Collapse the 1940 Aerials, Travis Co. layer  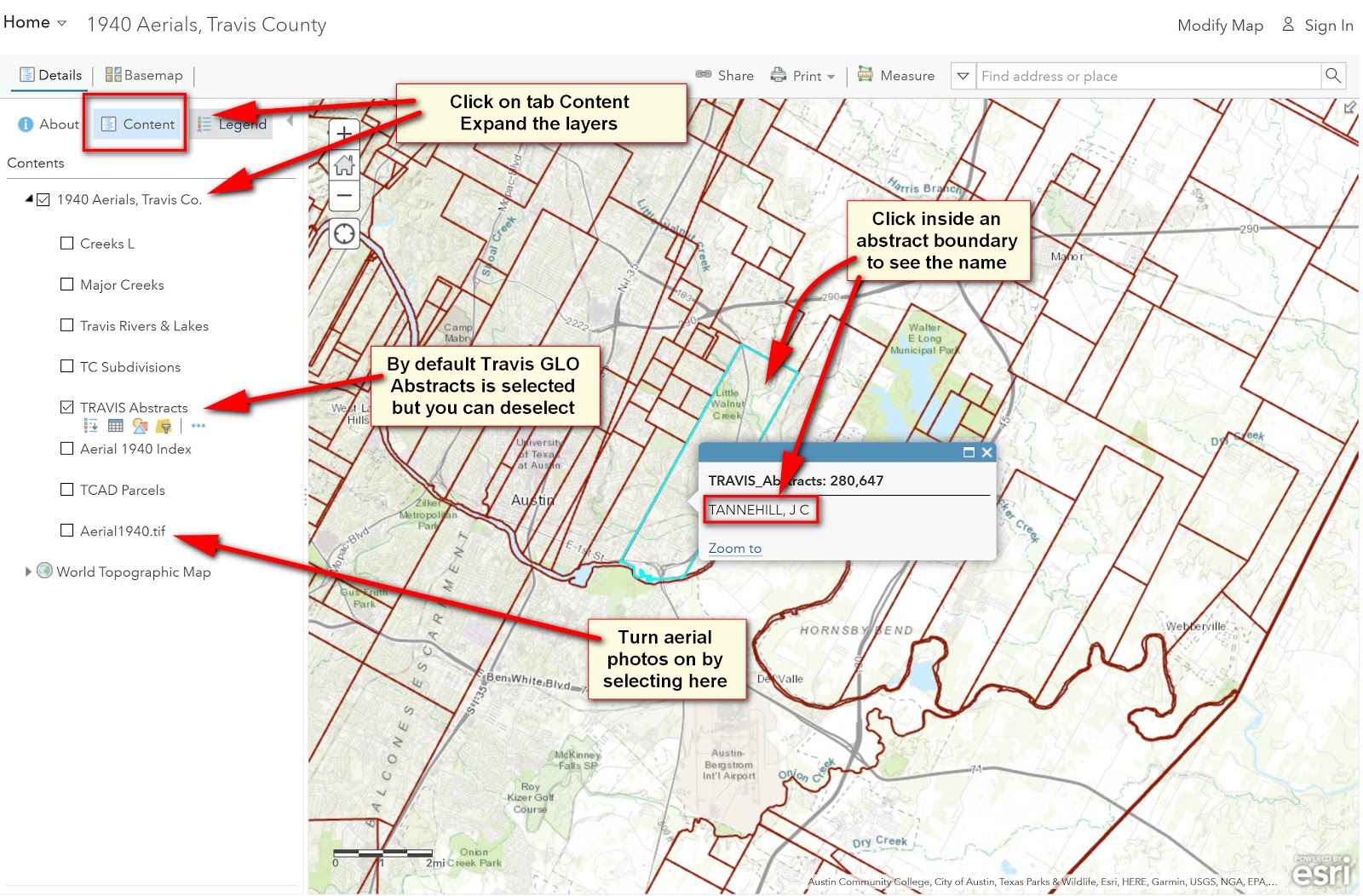(28, 198)
